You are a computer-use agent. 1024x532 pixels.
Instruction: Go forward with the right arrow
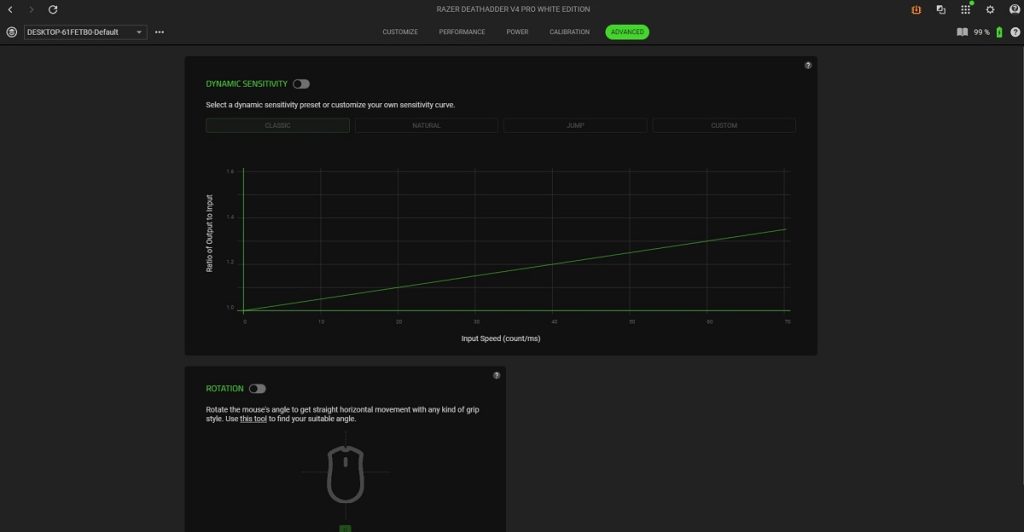31,10
